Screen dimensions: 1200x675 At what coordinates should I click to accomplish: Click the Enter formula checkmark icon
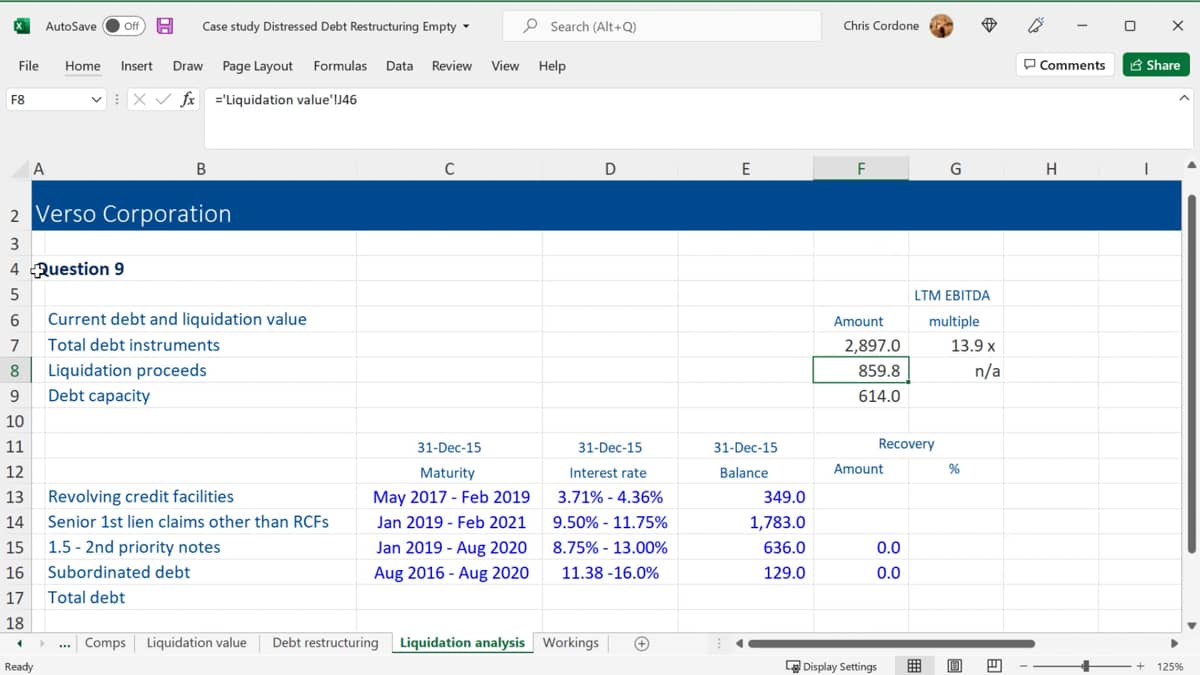point(163,100)
